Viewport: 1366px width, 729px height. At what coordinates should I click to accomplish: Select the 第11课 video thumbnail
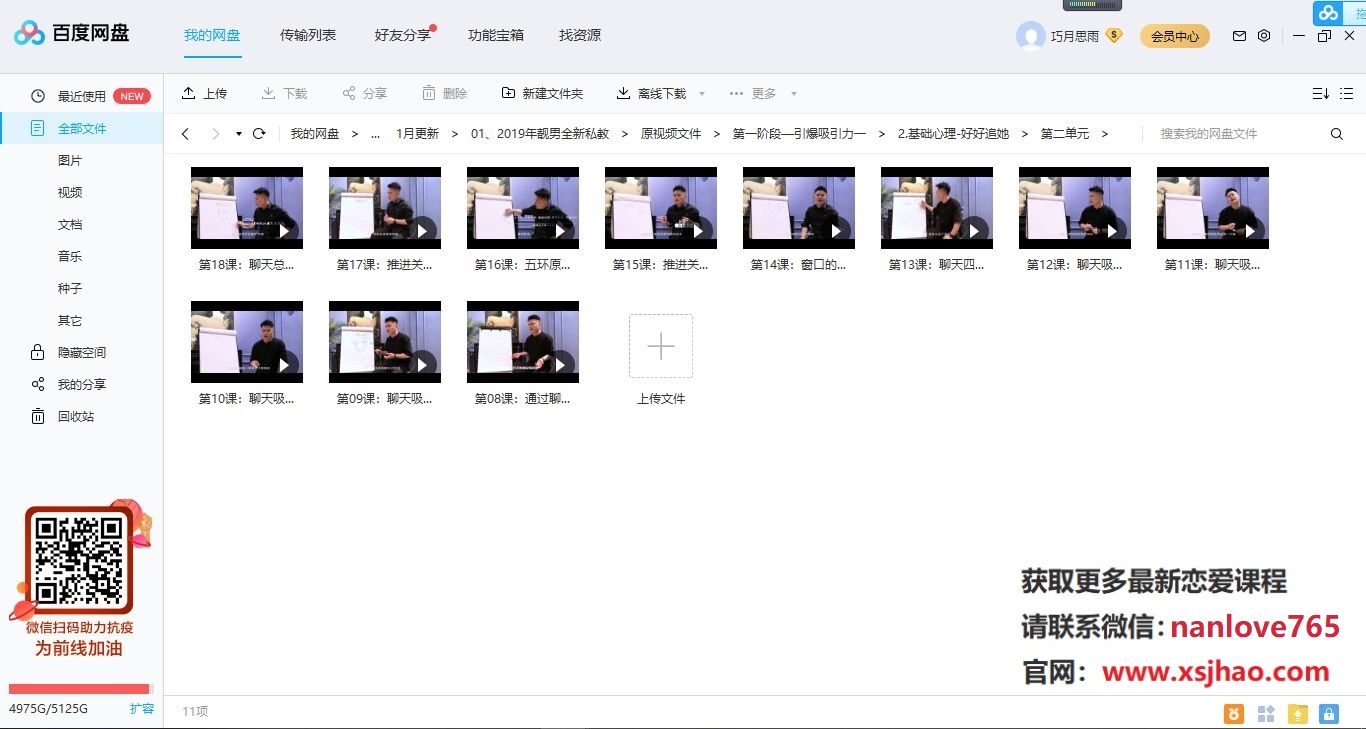click(1213, 208)
